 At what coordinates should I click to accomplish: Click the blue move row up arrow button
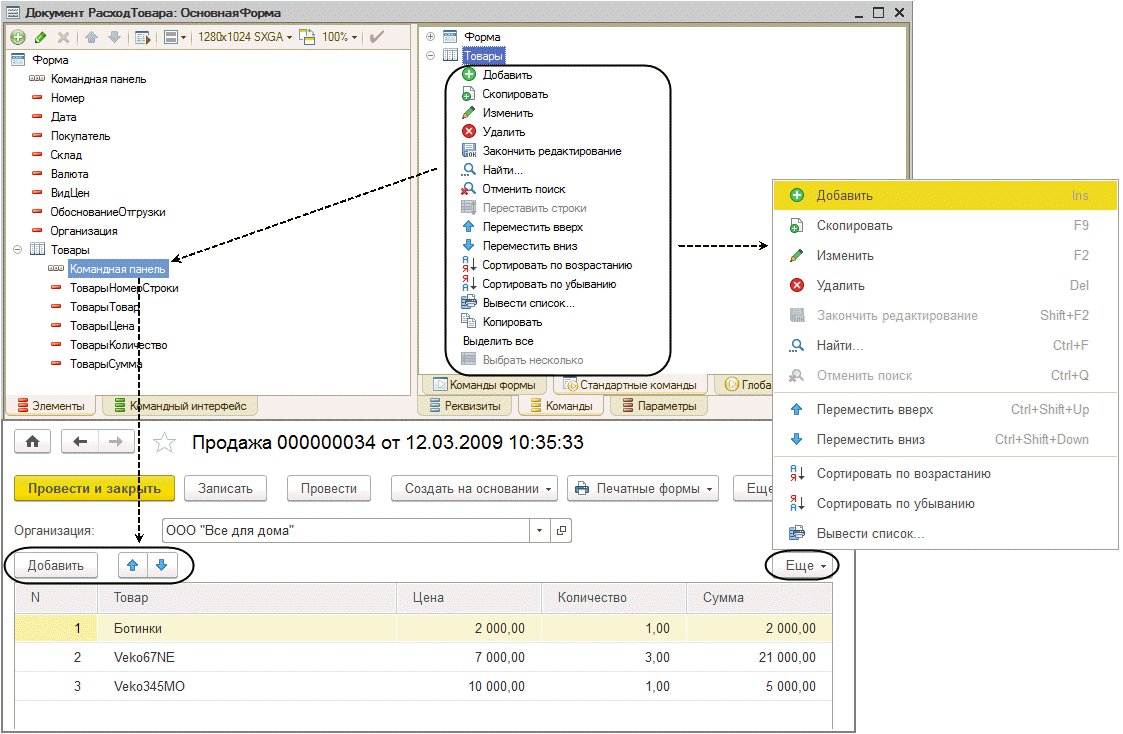[132, 565]
